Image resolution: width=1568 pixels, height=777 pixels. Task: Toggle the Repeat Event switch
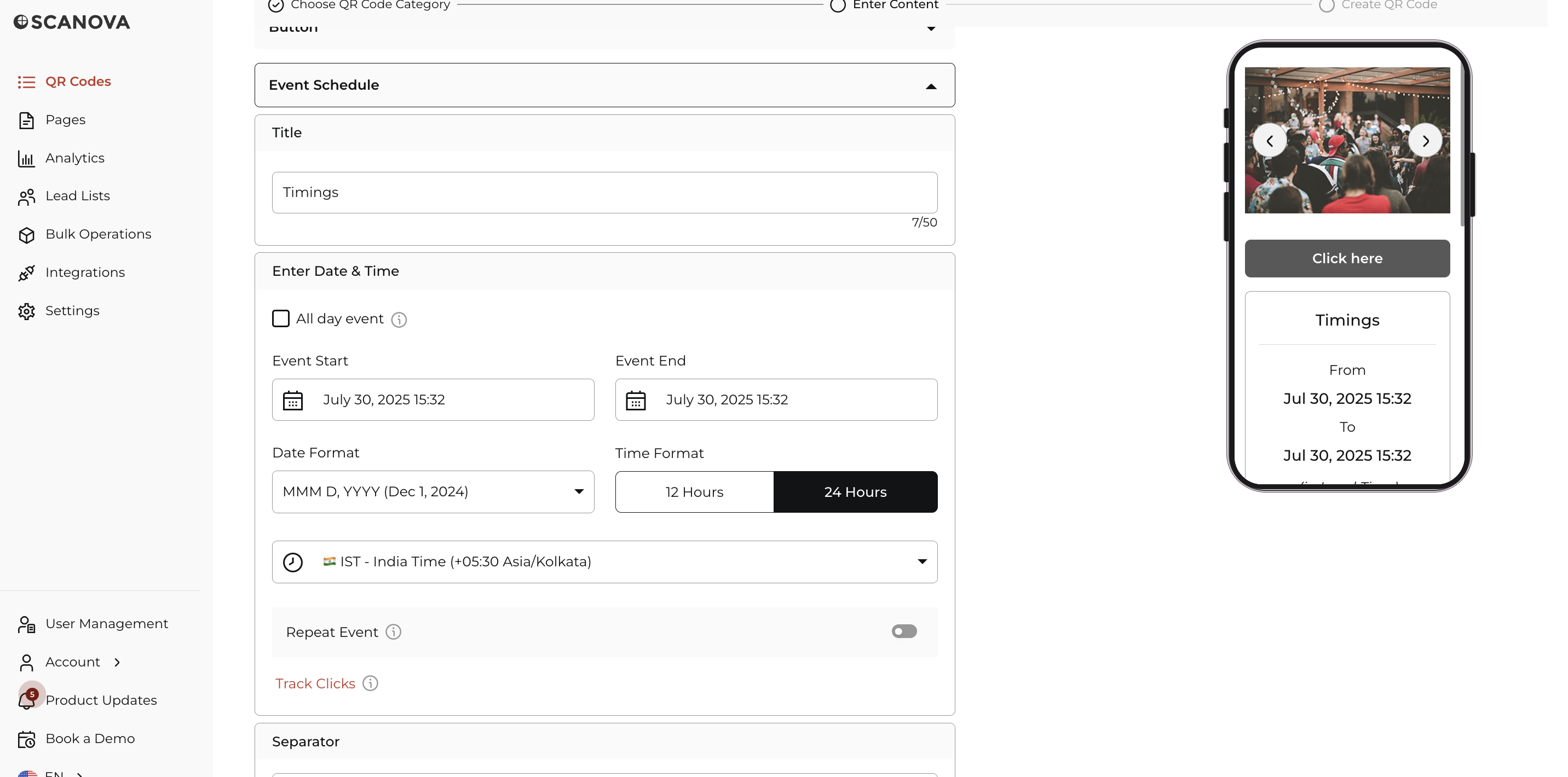click(x=904, y=631)
